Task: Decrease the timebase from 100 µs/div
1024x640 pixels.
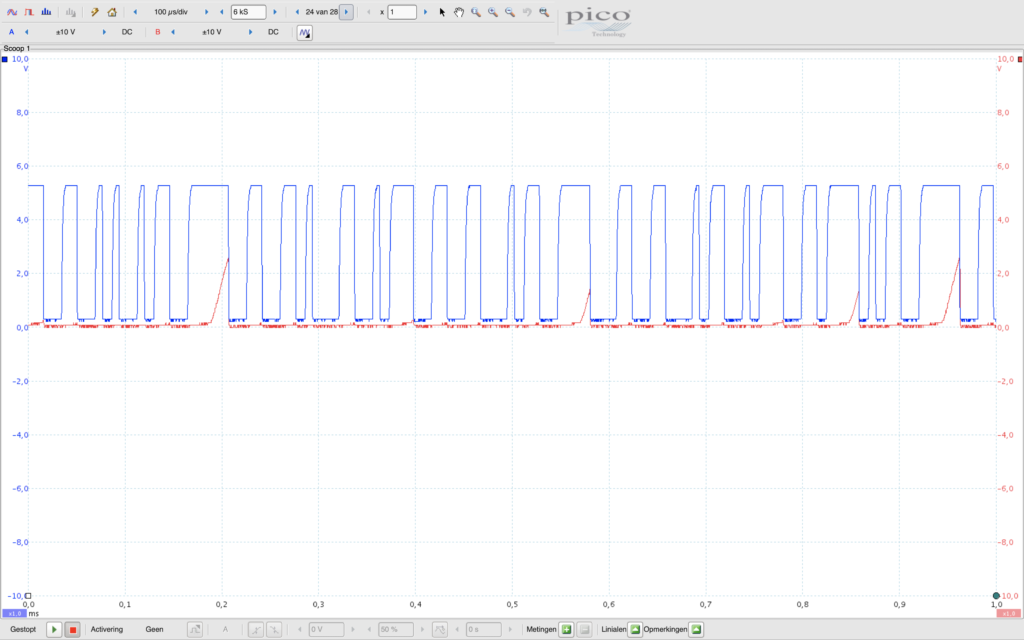Action: 135,12
